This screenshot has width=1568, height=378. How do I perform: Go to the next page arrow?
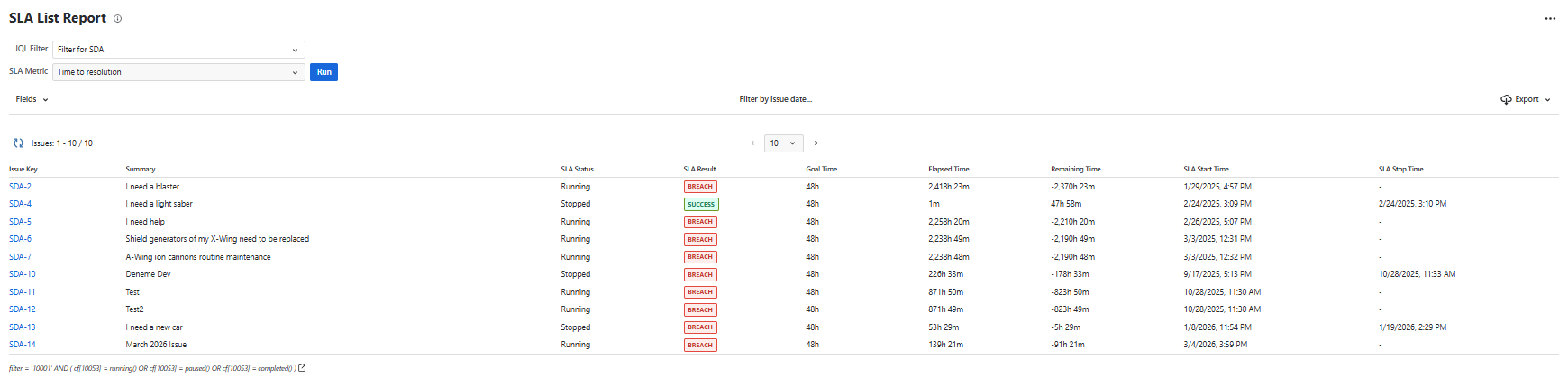(x=816, y=143)
